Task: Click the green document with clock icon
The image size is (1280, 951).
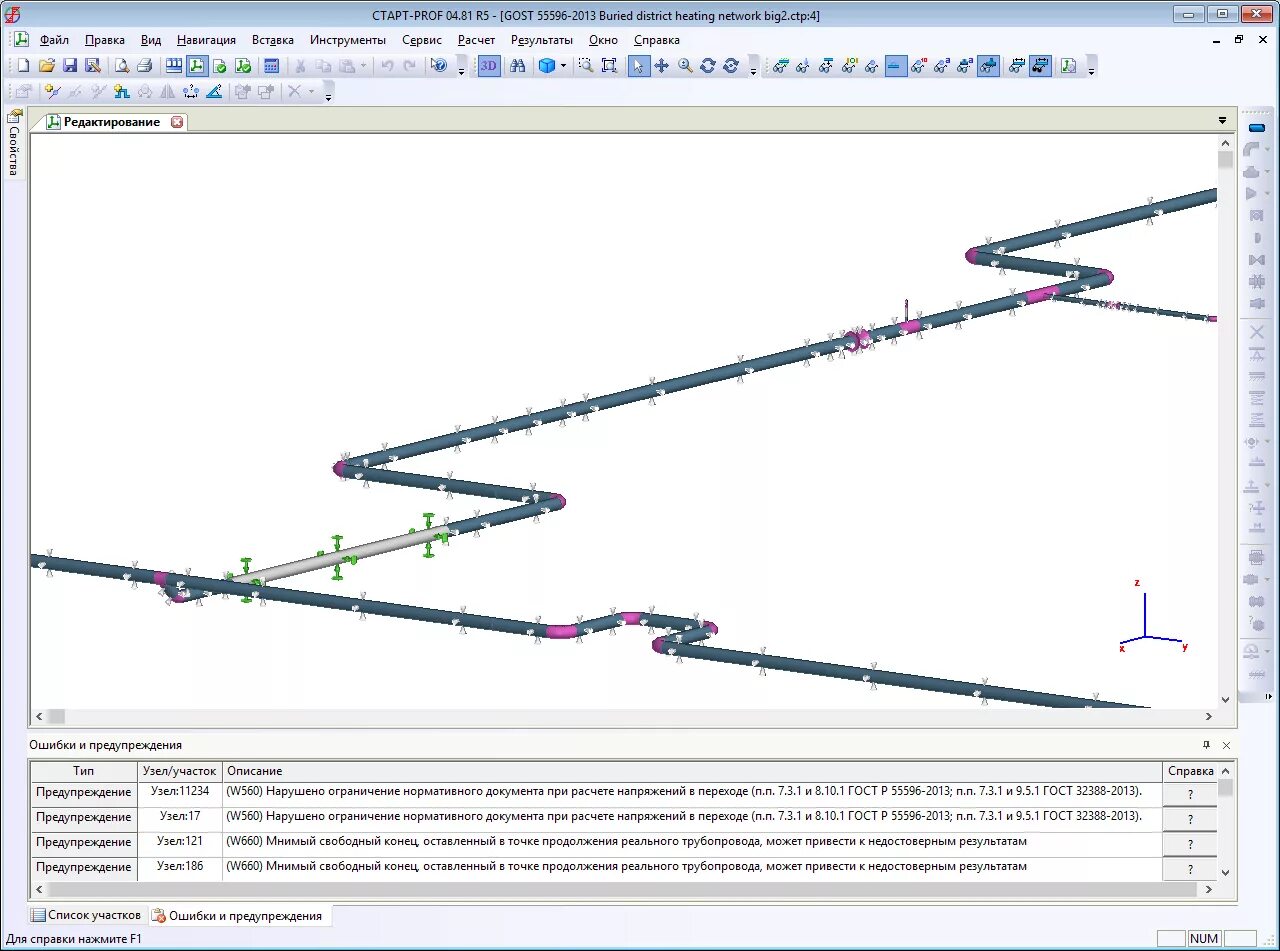Action: pos(1068,66)
